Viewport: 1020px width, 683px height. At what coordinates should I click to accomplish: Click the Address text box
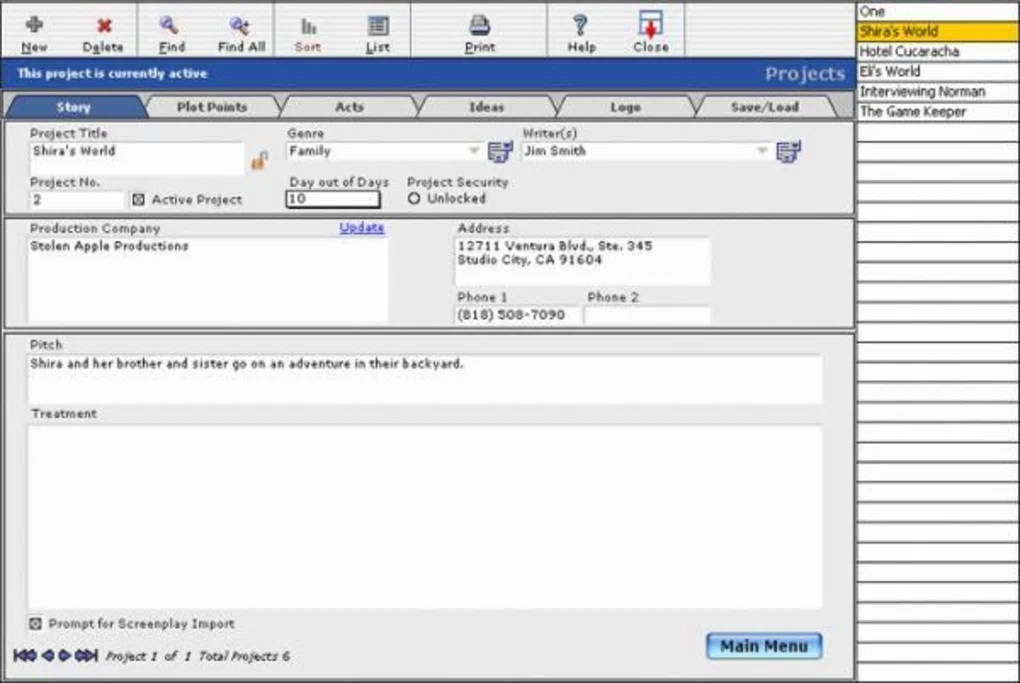(x=582, y=261)
